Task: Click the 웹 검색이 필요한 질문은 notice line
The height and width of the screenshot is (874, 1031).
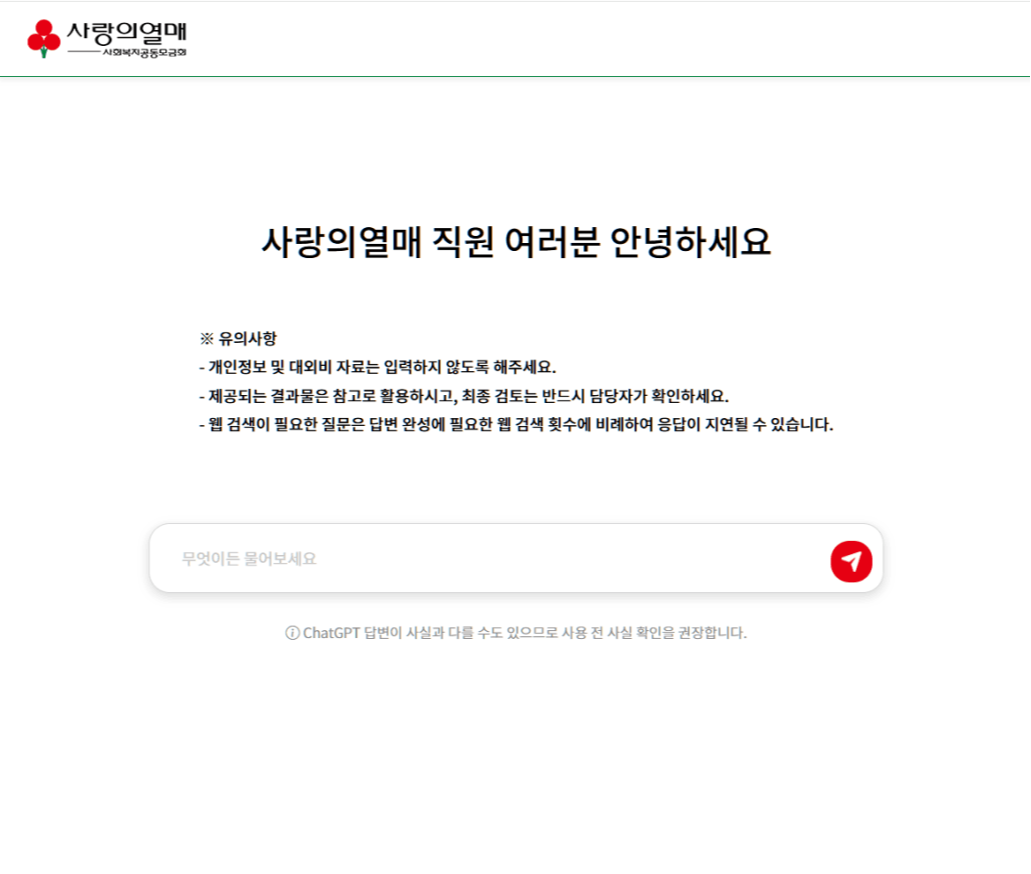Action: coord(516,424)
